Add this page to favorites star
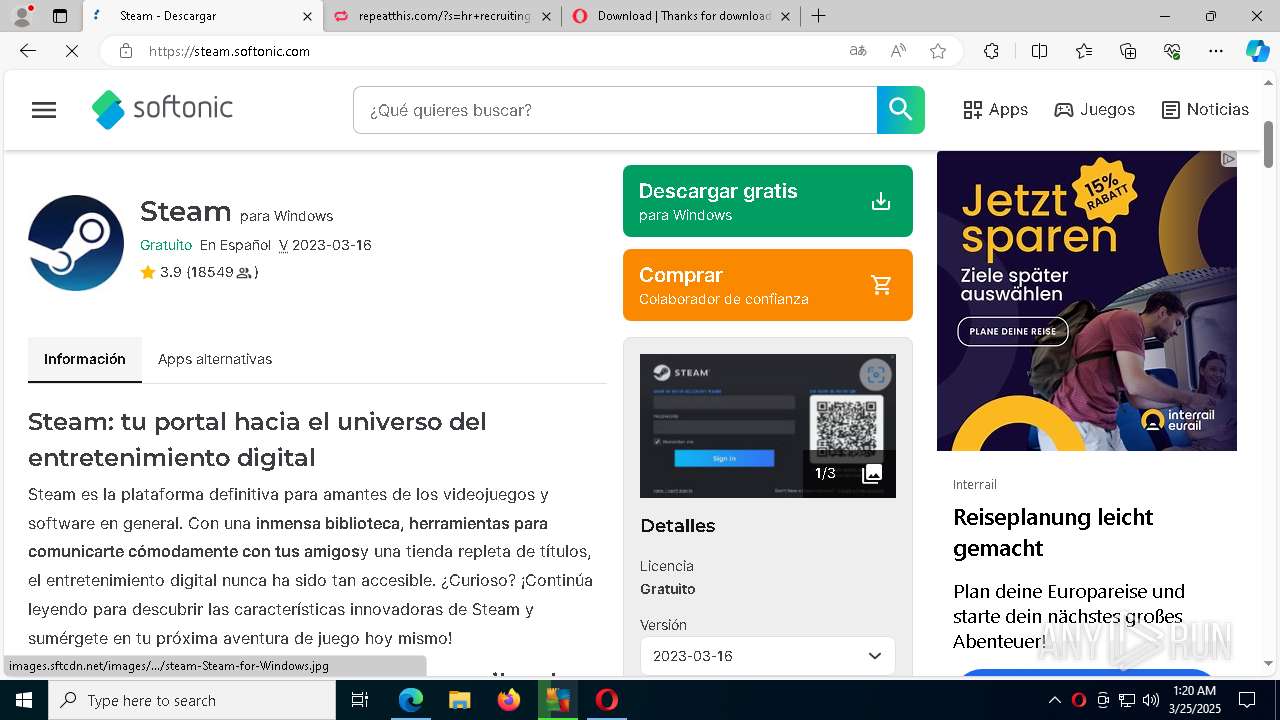The image size is (1280, 720). 938,51
